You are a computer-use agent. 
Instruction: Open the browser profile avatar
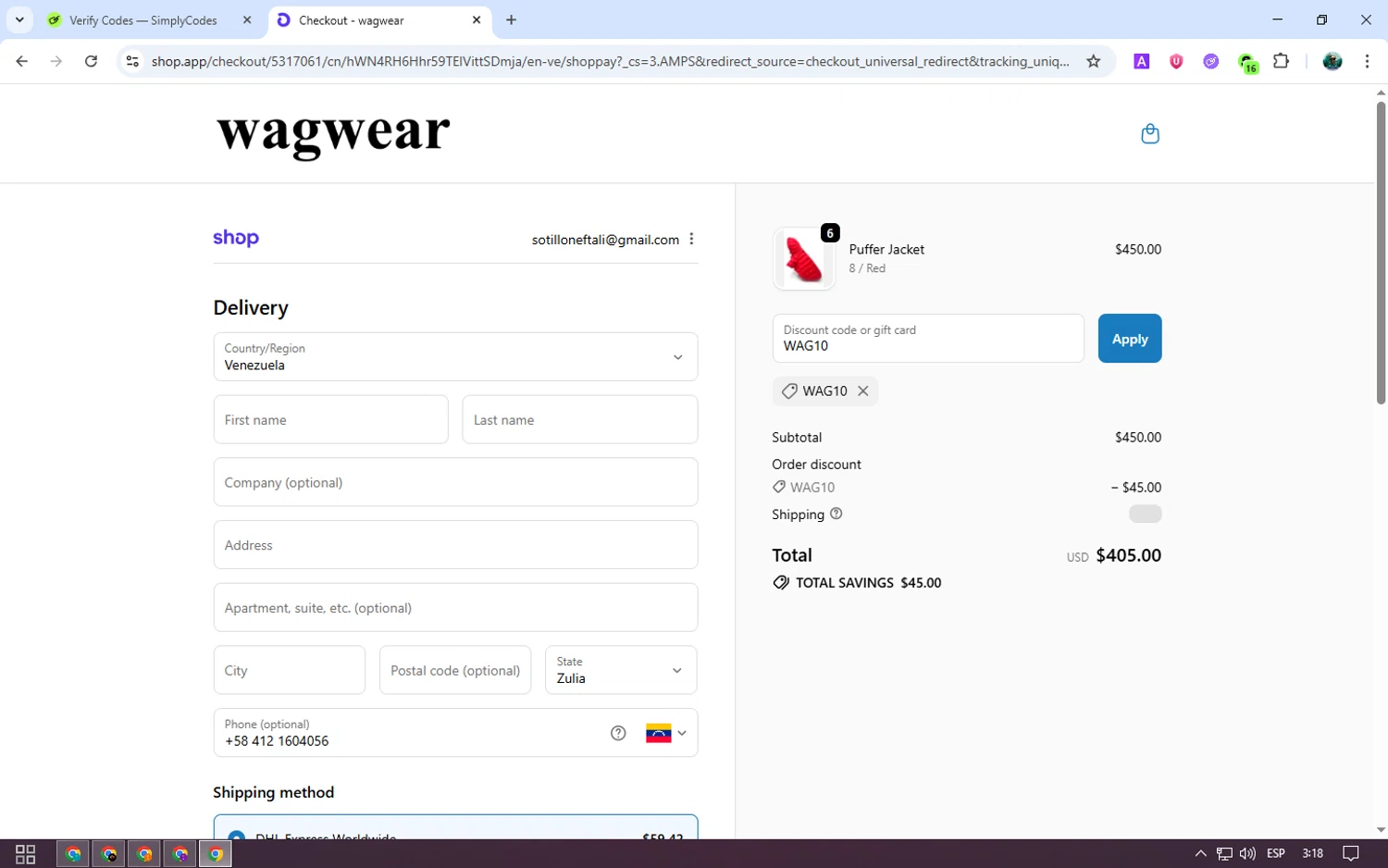1332,61
